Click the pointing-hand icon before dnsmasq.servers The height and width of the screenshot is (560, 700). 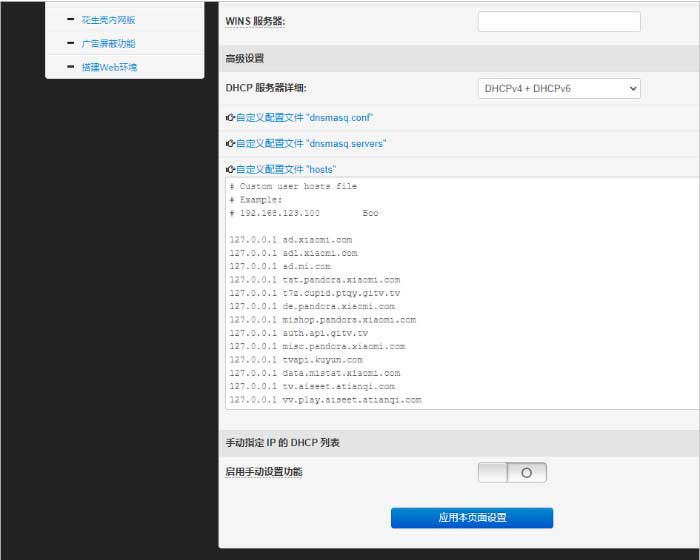coord(230,144)
